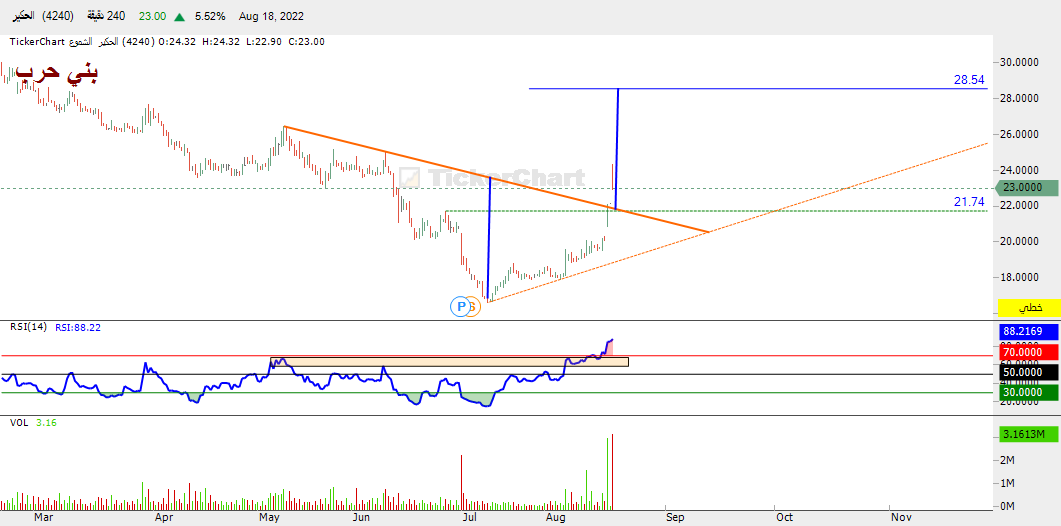Viewport: 1061px width, 526px height.
Task: Click the green 3.1613M volume tag
Action: (x=1028, y=435)
